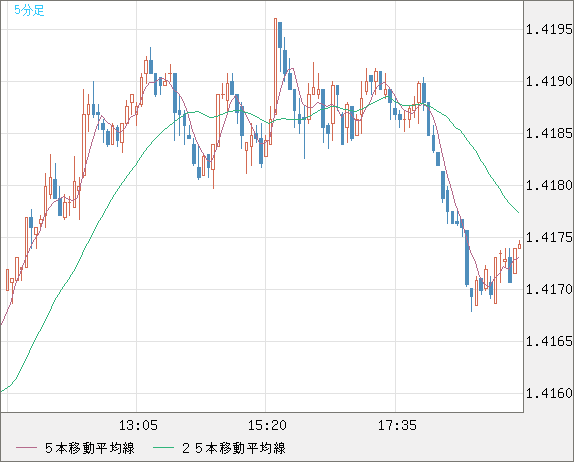Click the 5分足 timeframe label
Viewport: 574px width, 462px height.
coord(29,11)
